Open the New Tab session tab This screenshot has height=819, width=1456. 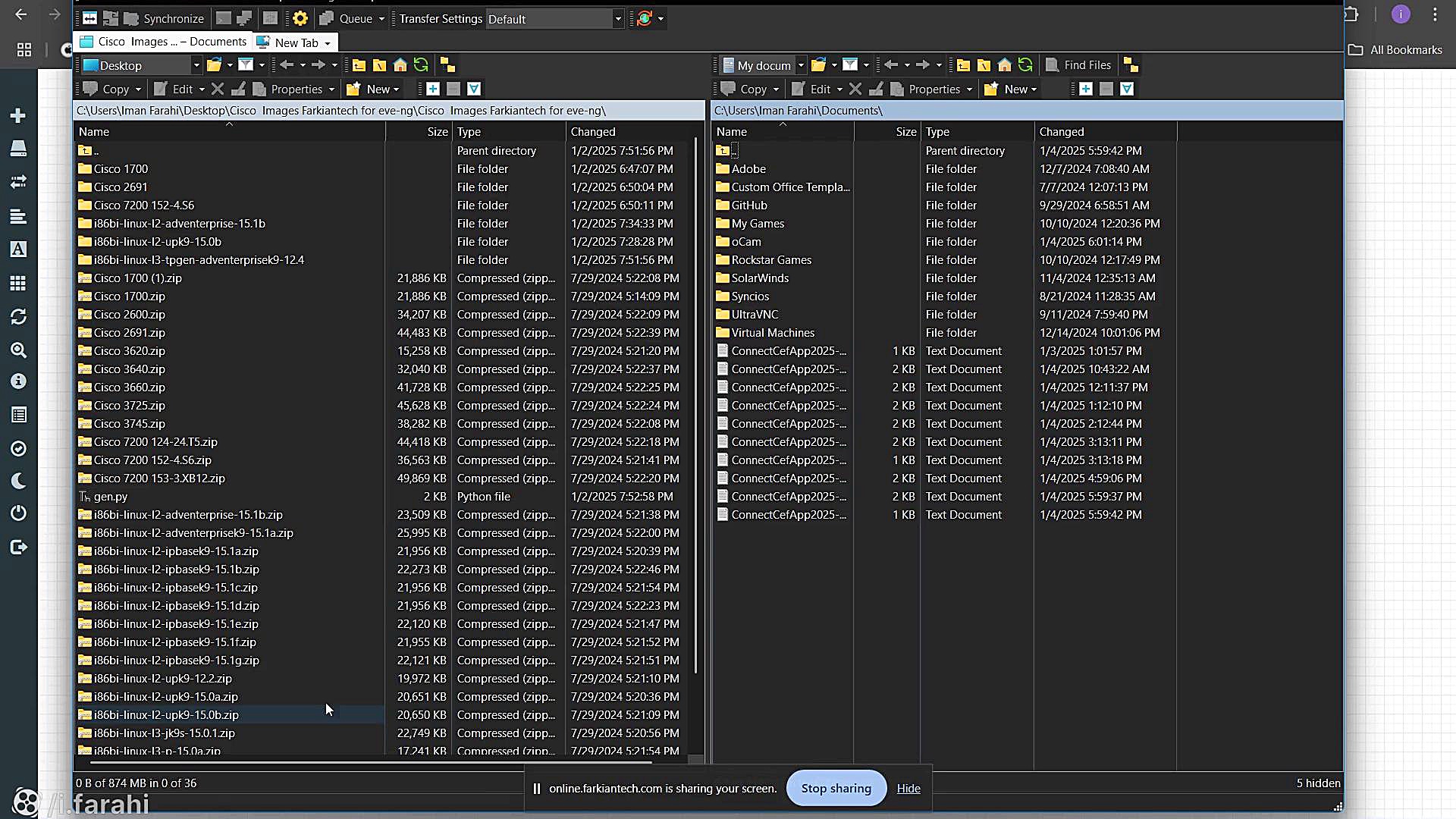[295, 42]
